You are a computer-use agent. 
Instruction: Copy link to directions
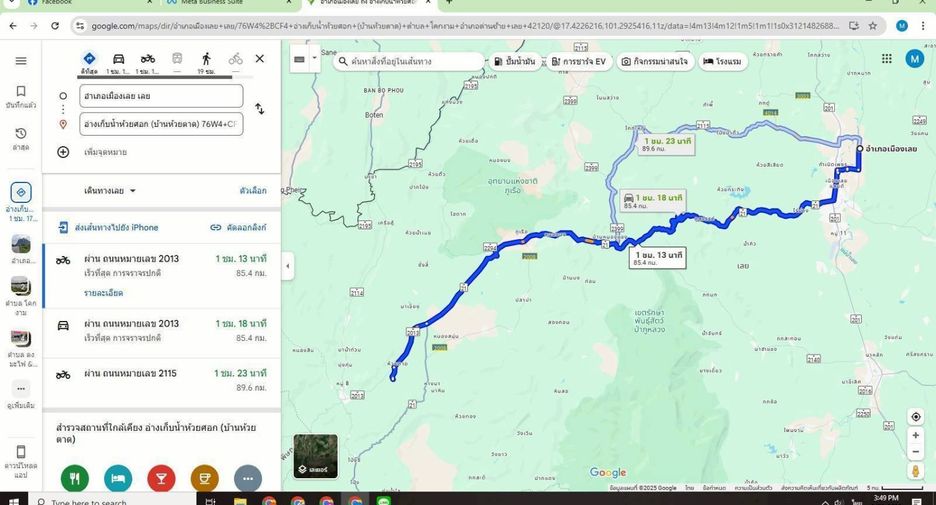coord(238,227)
